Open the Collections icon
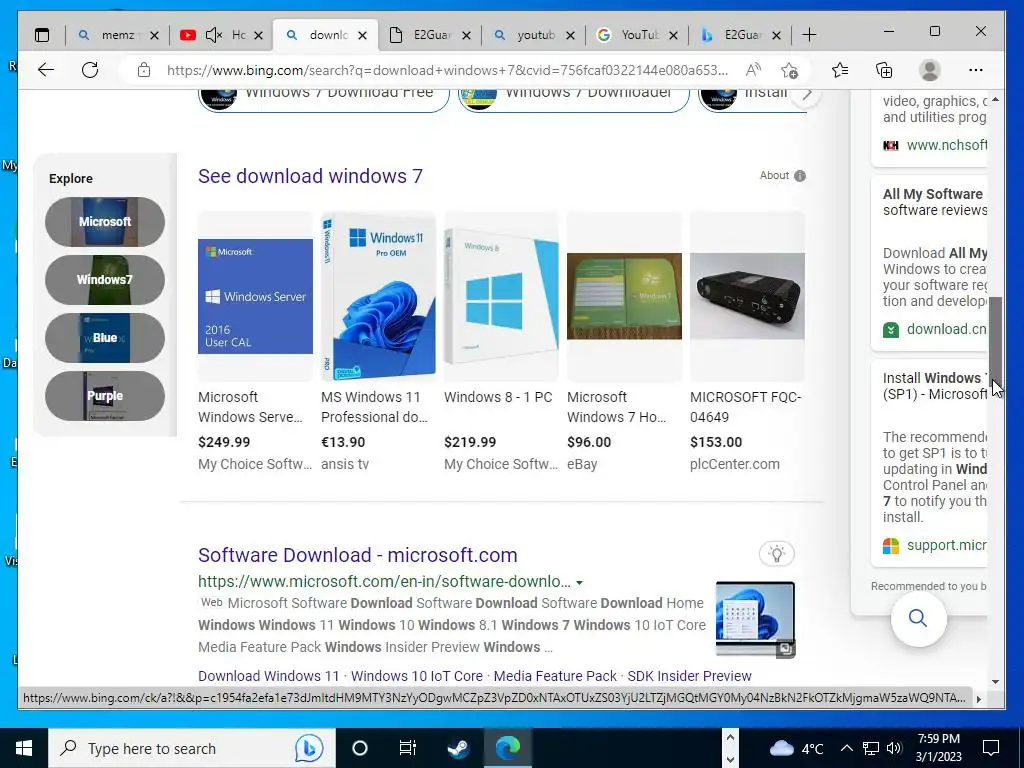Image resolution: width=1024 pixels, height=768 pixels. tap(884, 70)
